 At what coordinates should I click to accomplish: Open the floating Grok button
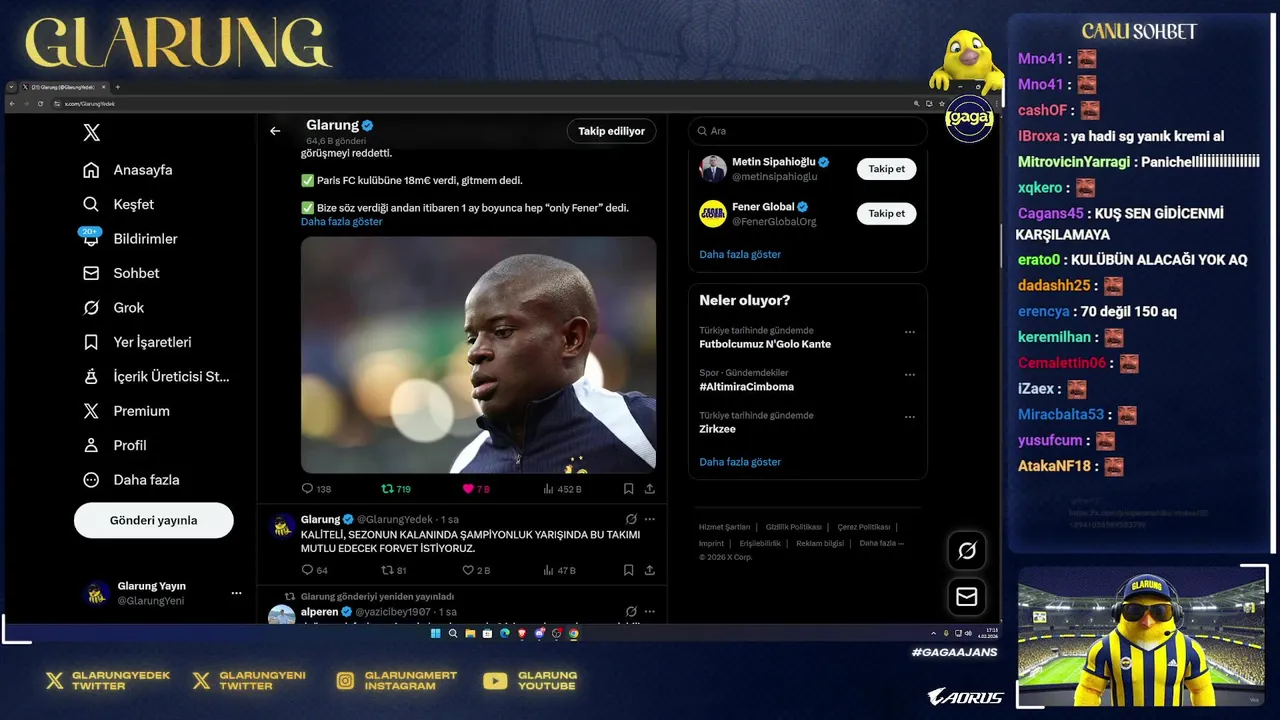coord(967,550)
